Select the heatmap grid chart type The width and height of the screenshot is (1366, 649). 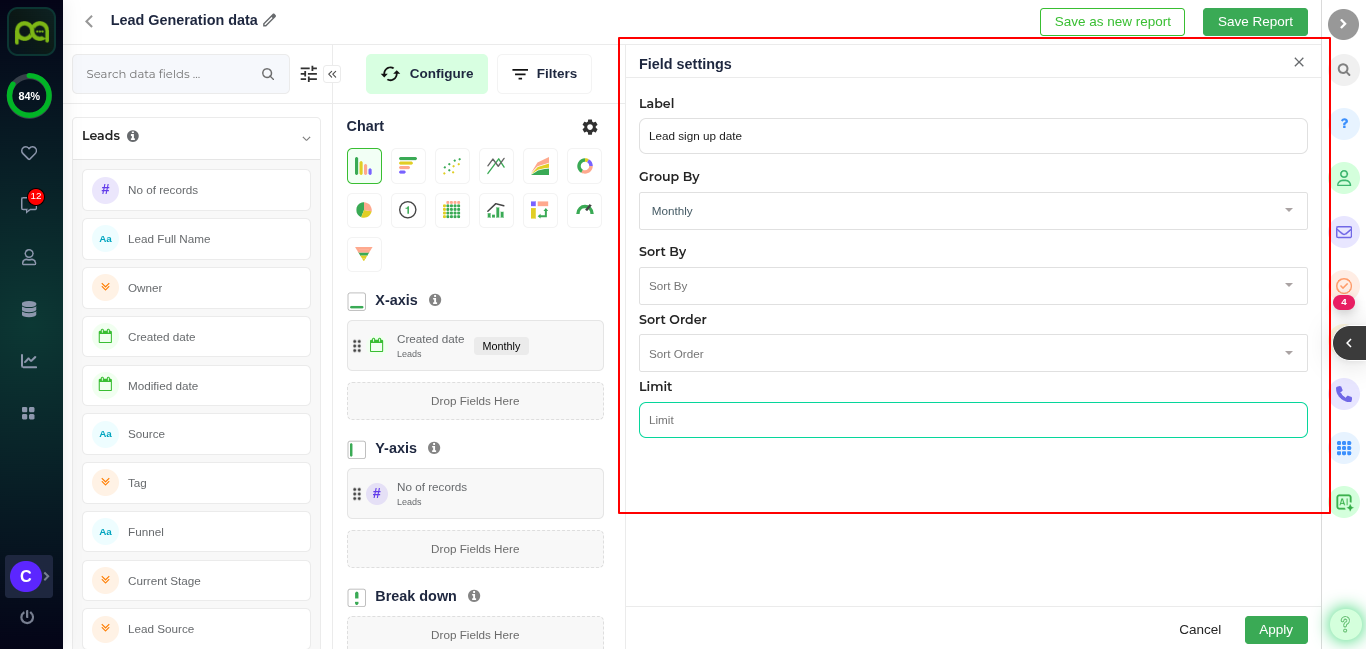[452, 210]
